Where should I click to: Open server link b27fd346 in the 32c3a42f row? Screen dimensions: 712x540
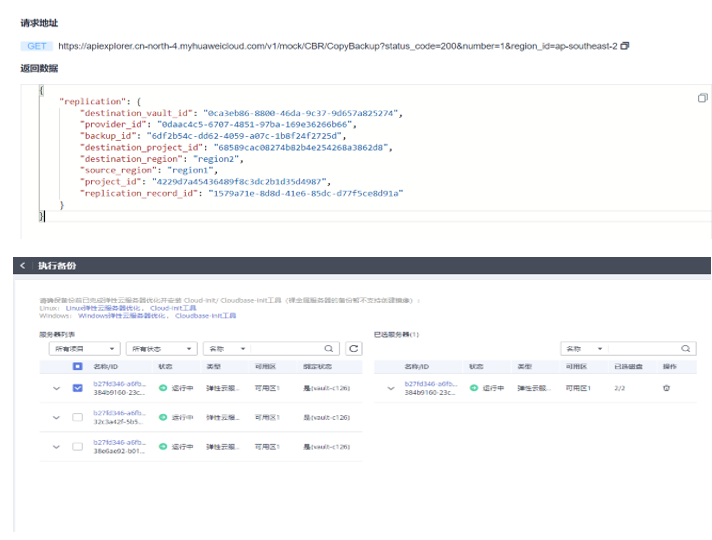point(119,413)
